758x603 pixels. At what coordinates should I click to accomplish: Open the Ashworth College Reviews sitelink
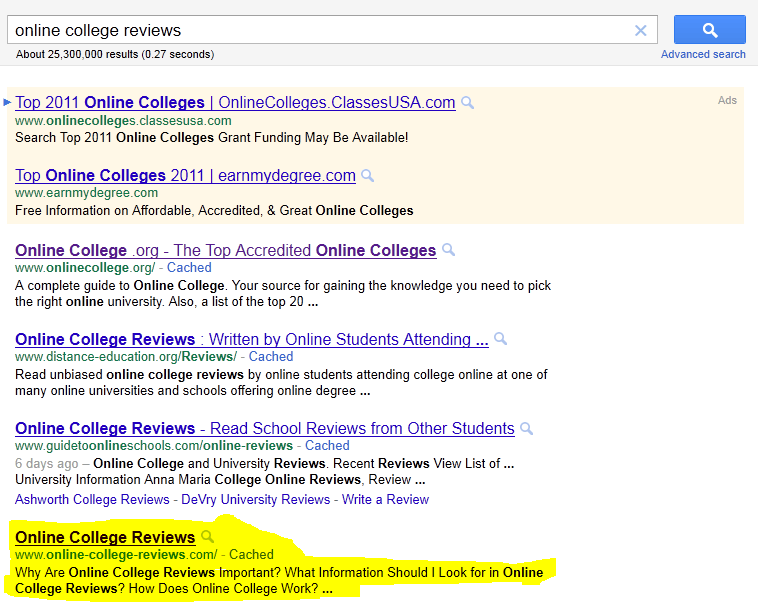[92, 499]
